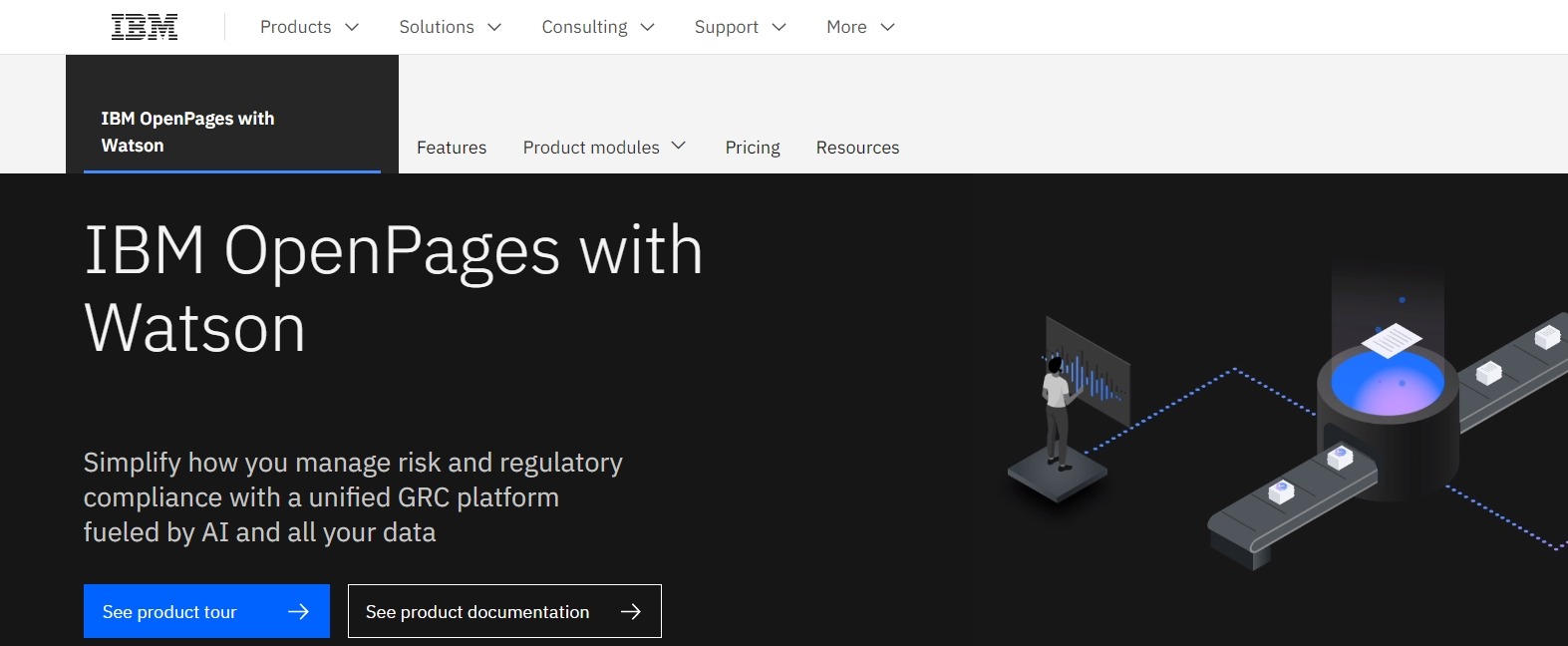Go to the Features tab
This screenshot has height=646, width=1568.
click(x=452, y=148)
